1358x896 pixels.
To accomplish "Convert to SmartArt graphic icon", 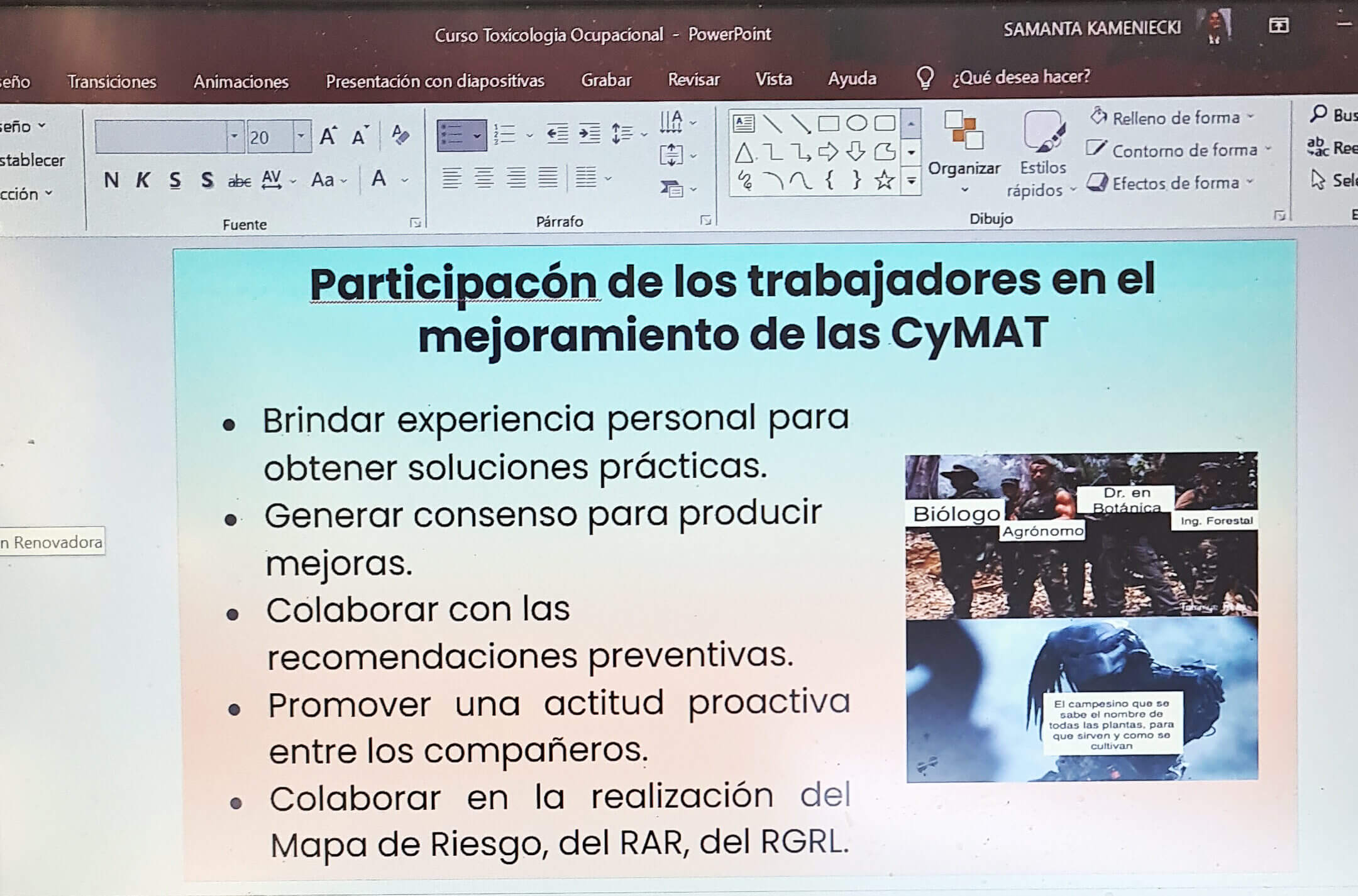I will (x=678, y=188).
